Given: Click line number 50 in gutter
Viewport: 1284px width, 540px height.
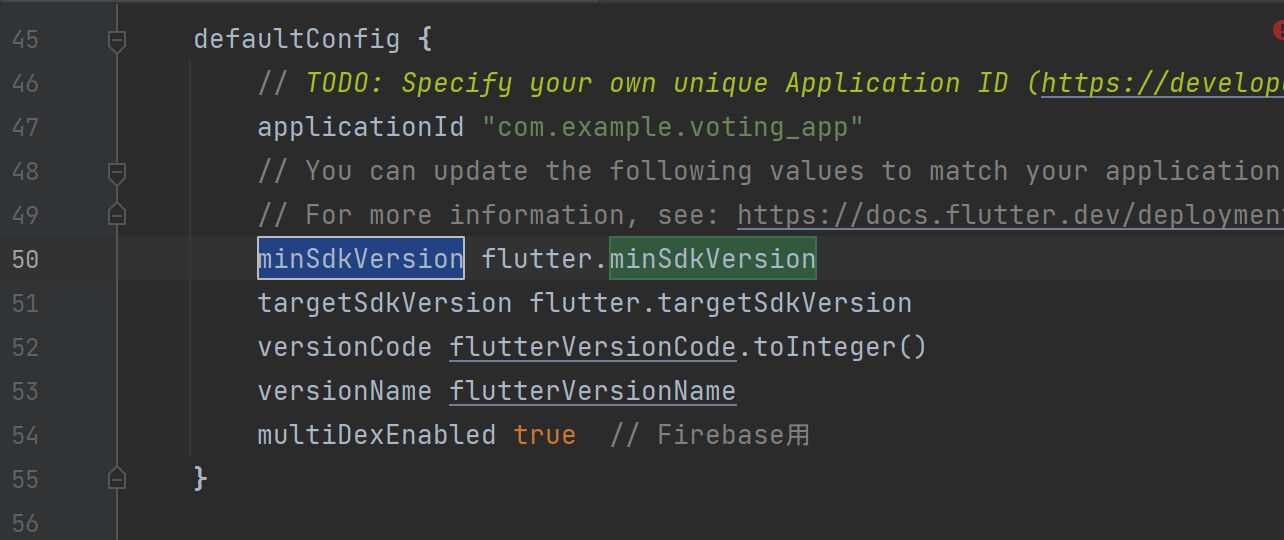Looking at the screenshot, I should pyautogui.click(x=26, y=259).
